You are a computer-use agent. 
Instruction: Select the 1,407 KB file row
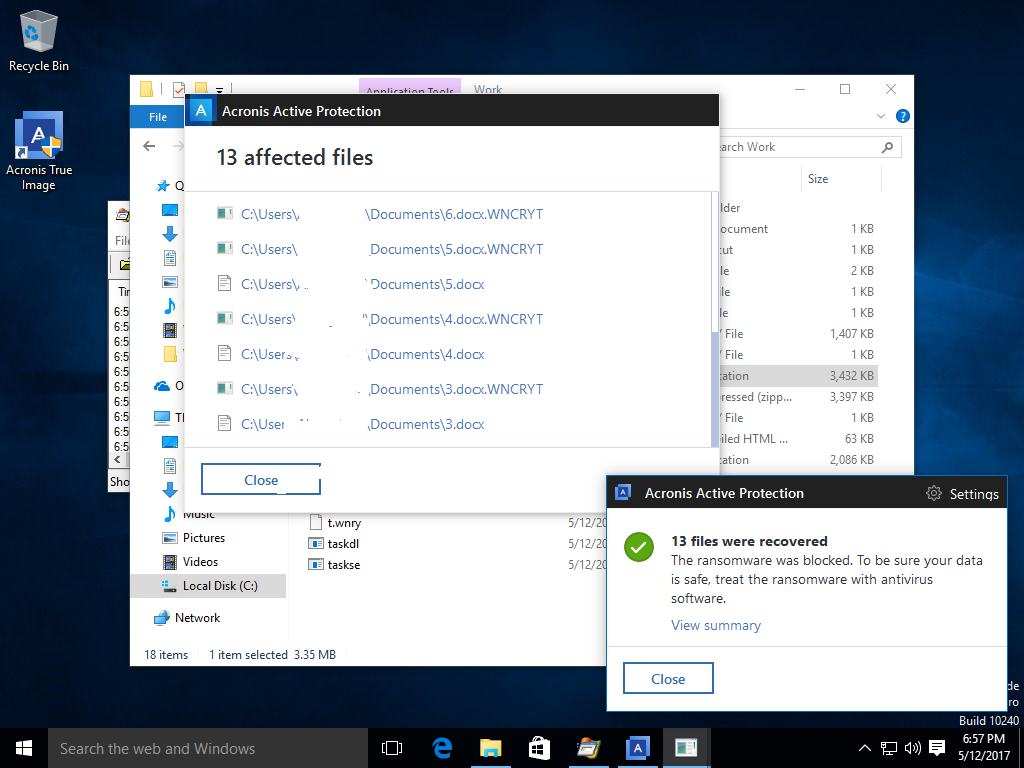pyautogui.click(x=797, y=334)
